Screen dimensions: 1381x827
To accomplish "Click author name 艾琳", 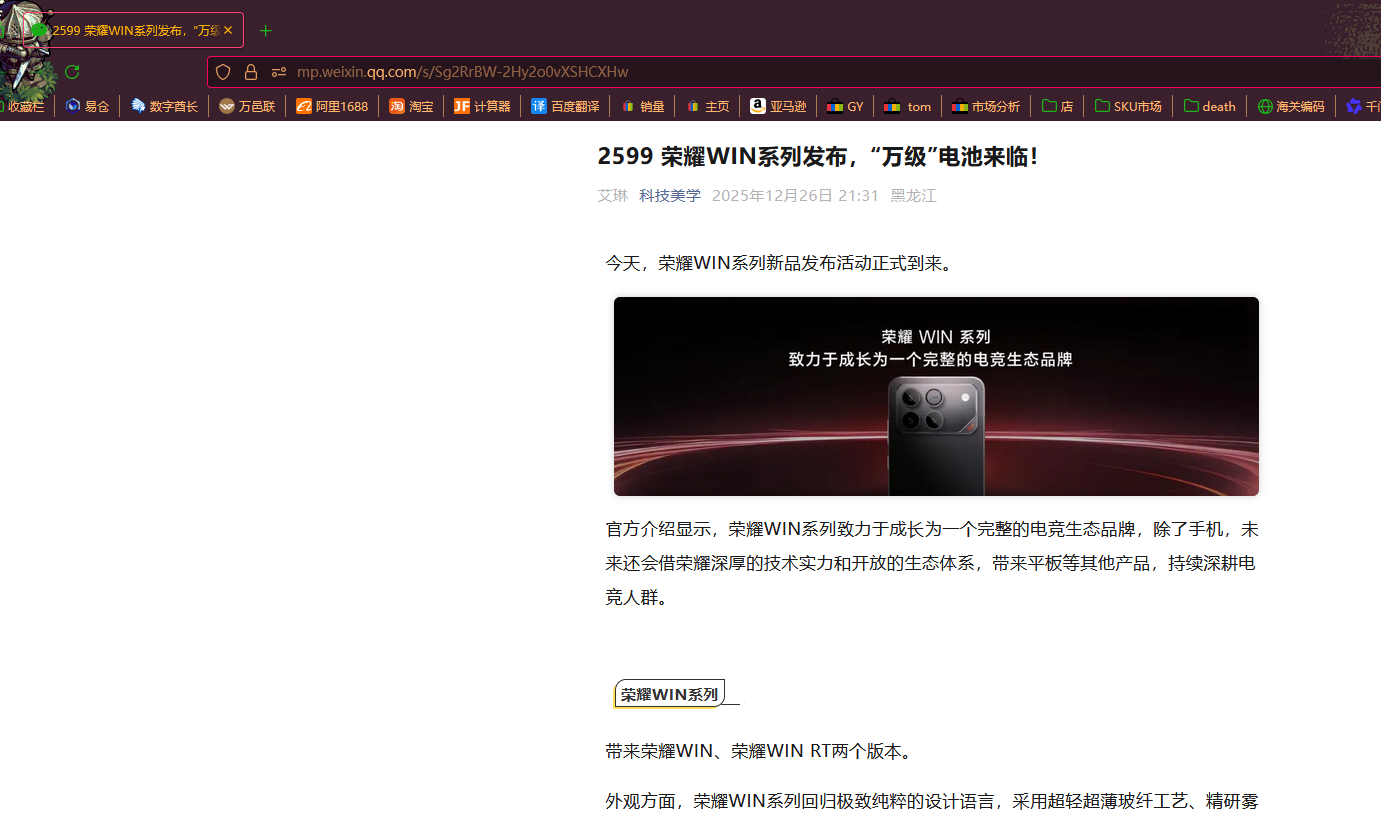I will pyautogui.click(x=613, y=196).
